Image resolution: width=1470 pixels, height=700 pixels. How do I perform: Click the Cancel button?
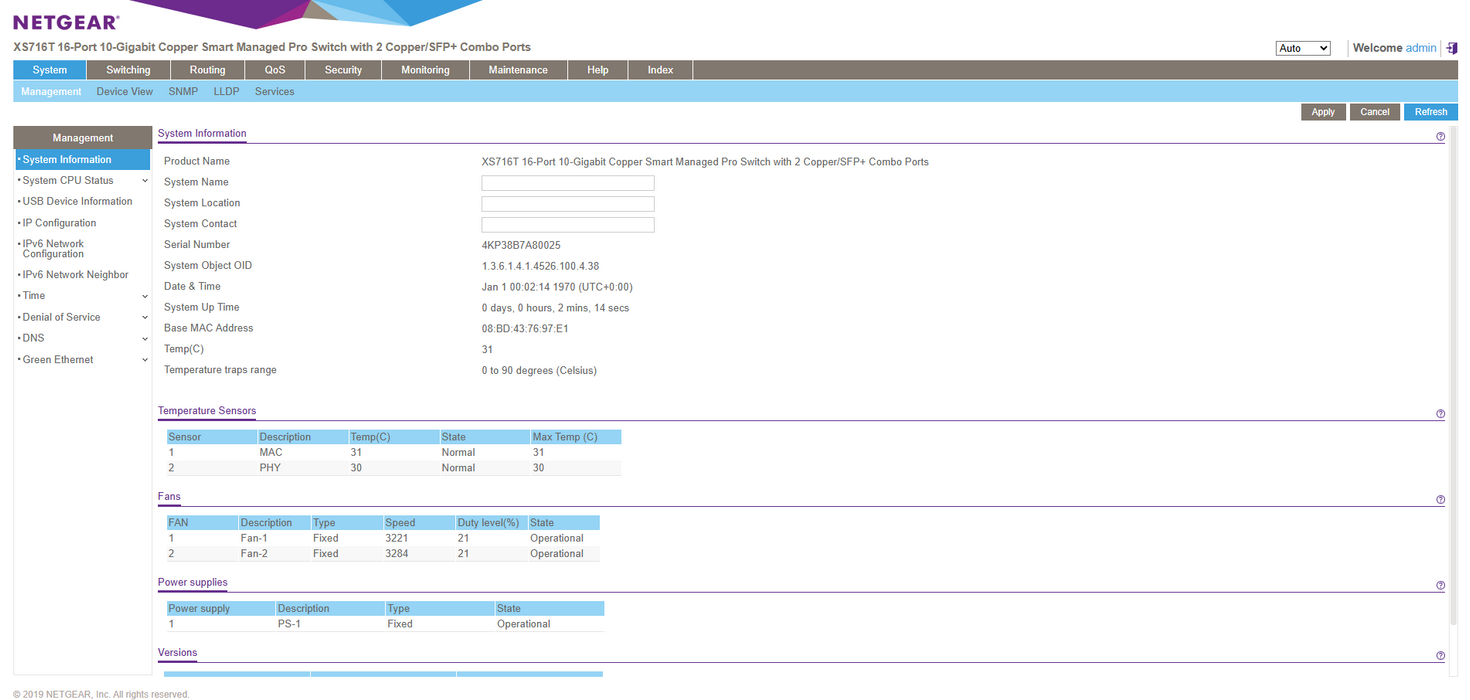(1375, 112)
